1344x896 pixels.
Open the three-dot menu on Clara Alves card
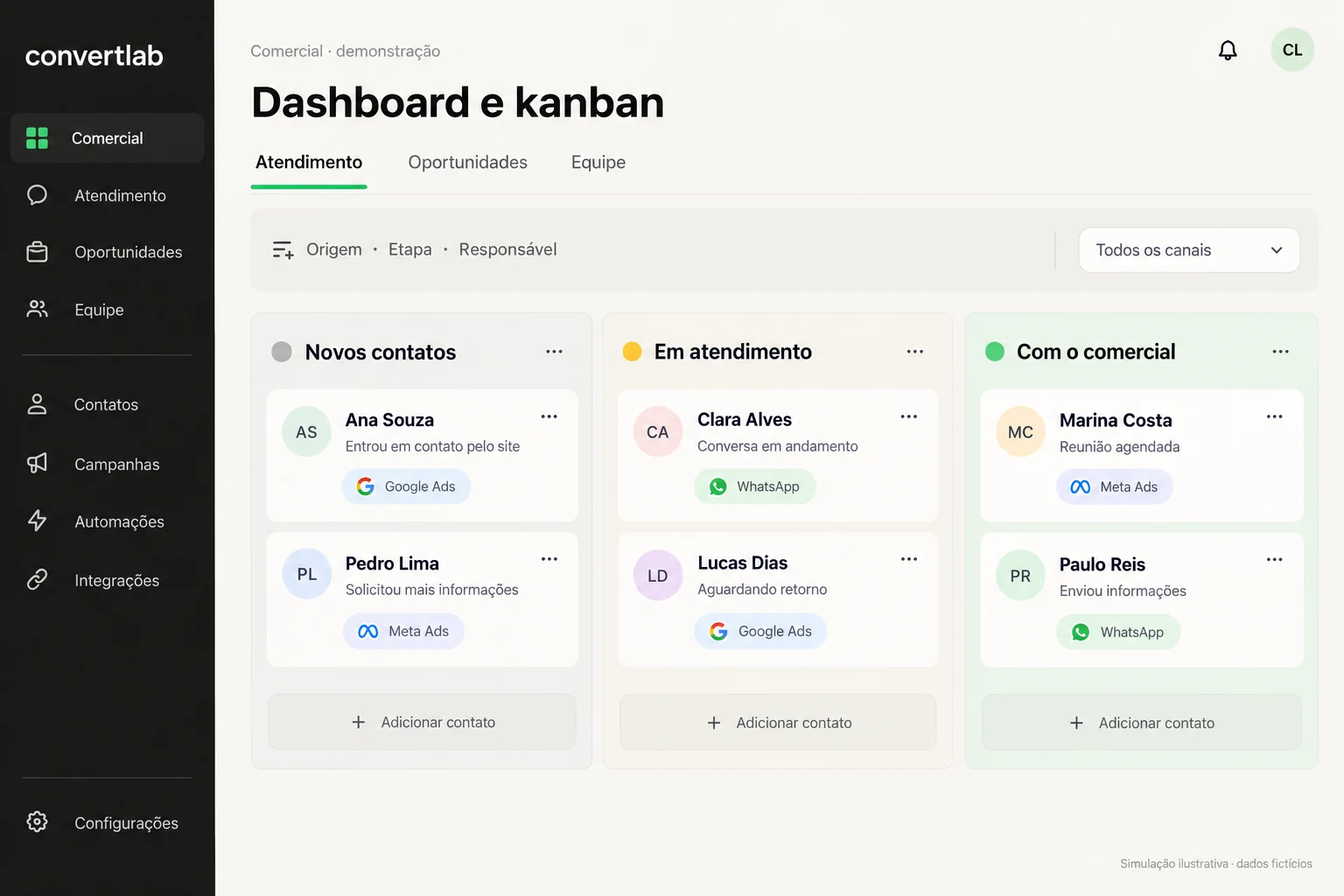tap(909, 416)
